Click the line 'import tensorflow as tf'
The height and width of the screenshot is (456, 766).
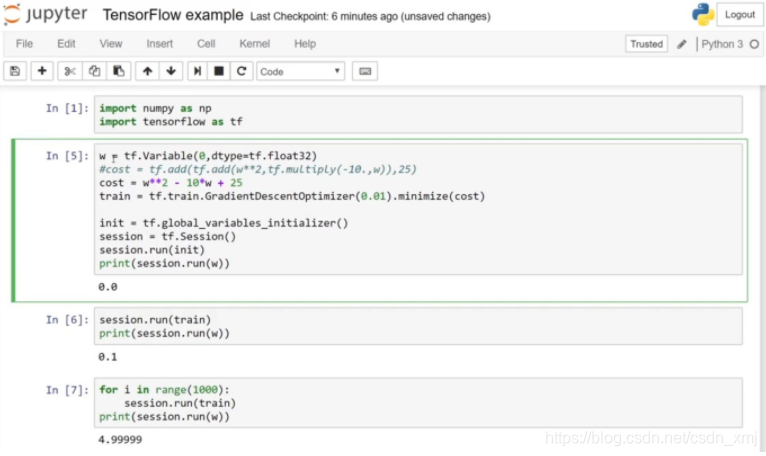pyautogui.click(x=171, y=122)
